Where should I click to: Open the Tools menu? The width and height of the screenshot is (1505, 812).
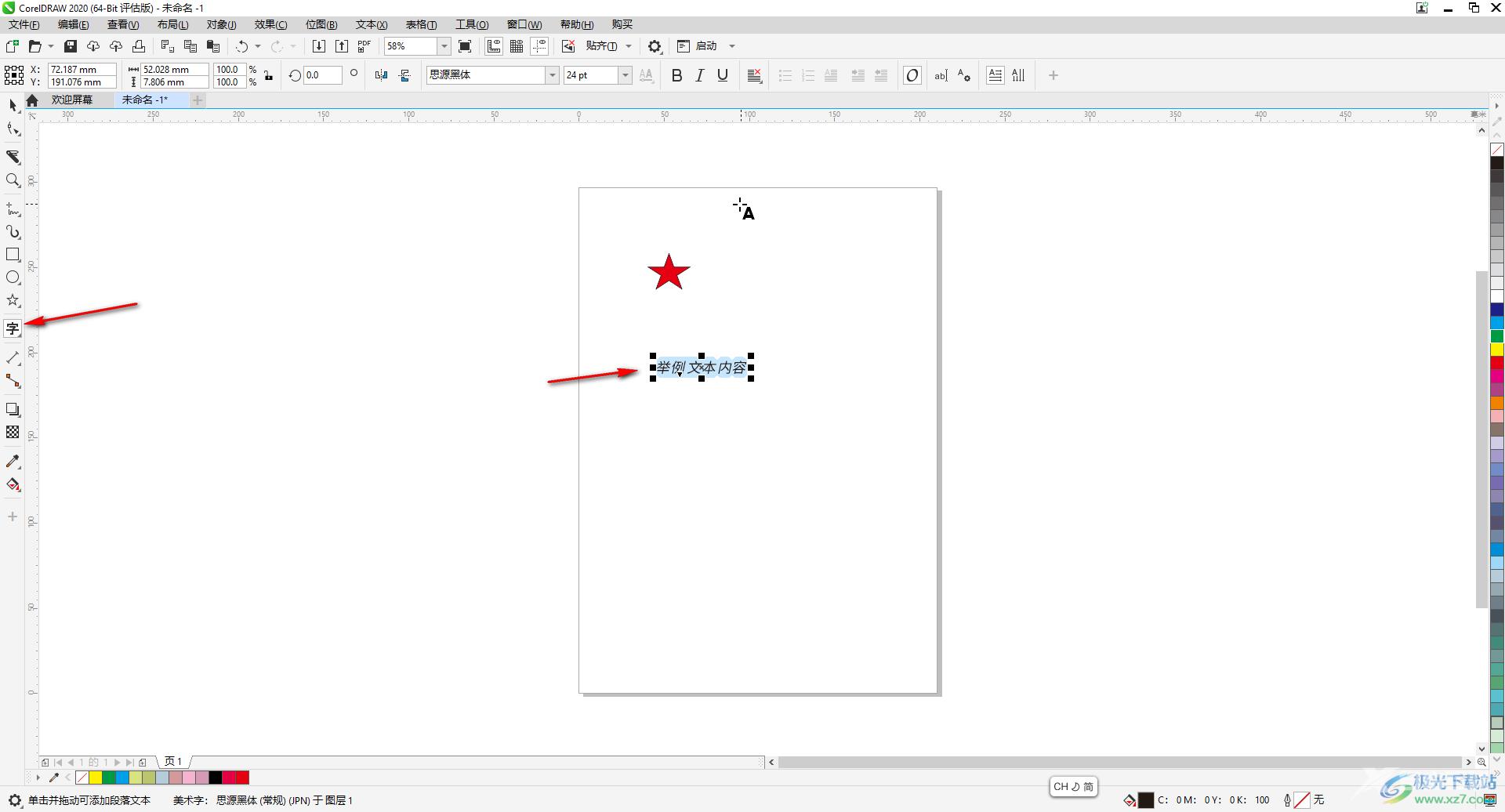[472, 24]
